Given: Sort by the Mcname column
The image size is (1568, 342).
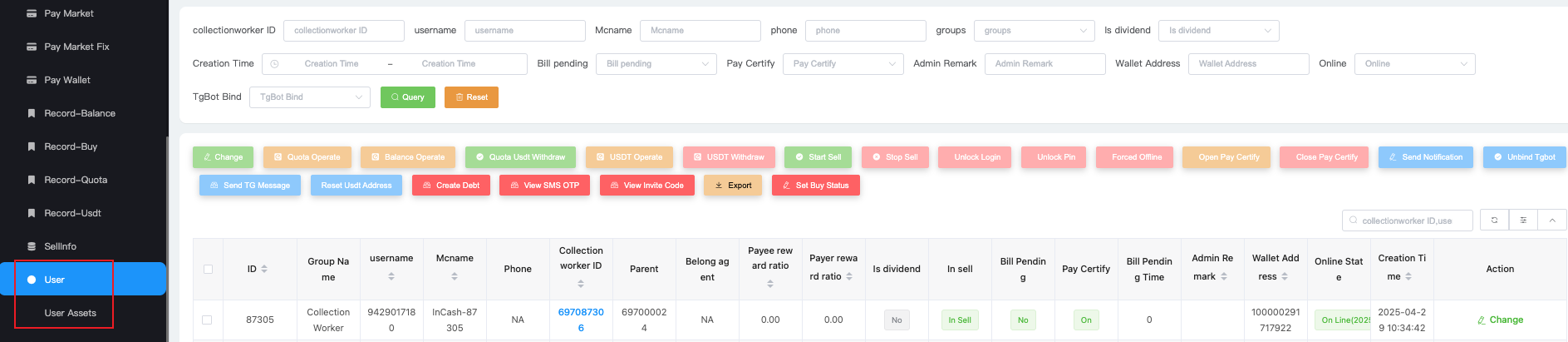Looking at the screenshot, I should (x=455, y=276).
